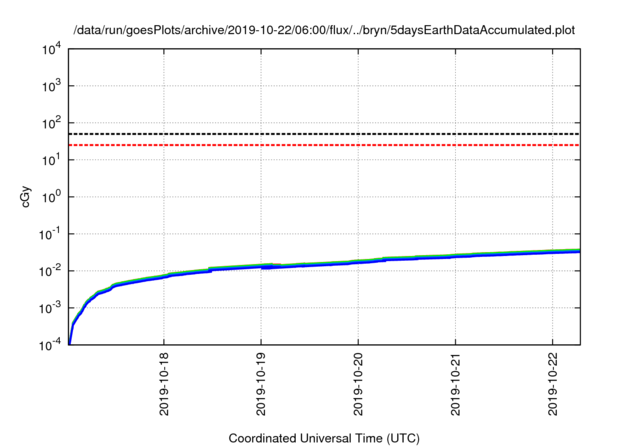Click the 2019-10-21 date tick label

pos(456,384)
